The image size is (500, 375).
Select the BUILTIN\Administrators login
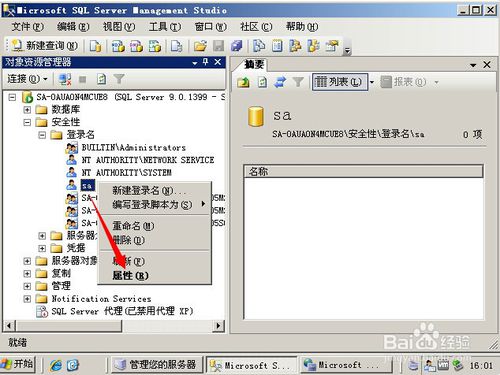pos(133,147)
